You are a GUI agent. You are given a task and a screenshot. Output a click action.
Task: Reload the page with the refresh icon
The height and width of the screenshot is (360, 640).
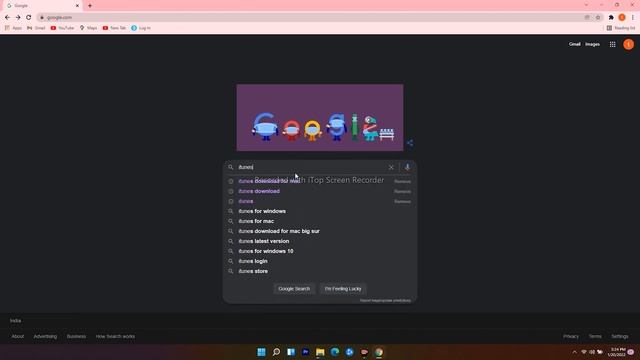pos(29,18)
